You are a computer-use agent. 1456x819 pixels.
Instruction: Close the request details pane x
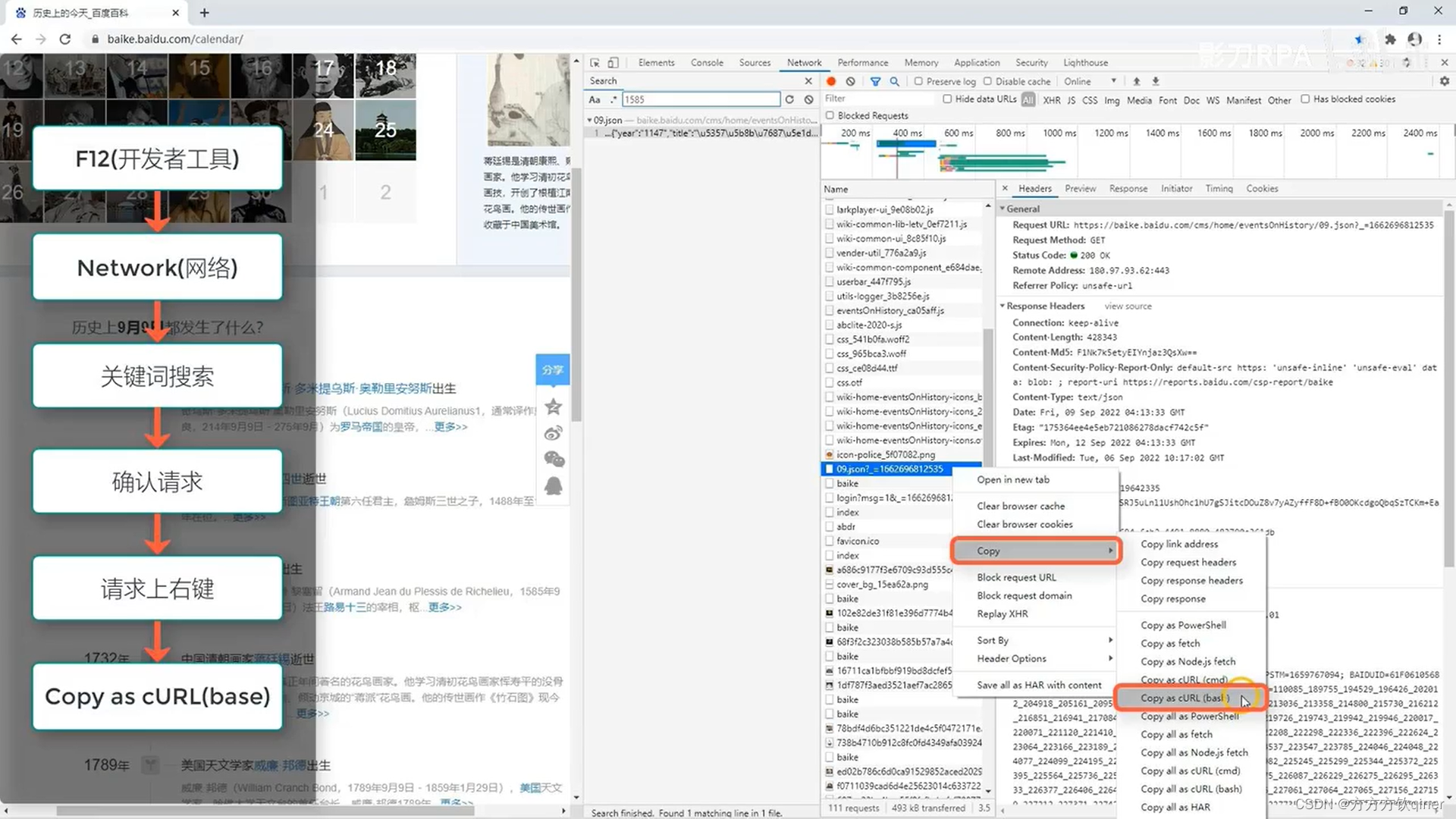click(x=1006, y=189)
